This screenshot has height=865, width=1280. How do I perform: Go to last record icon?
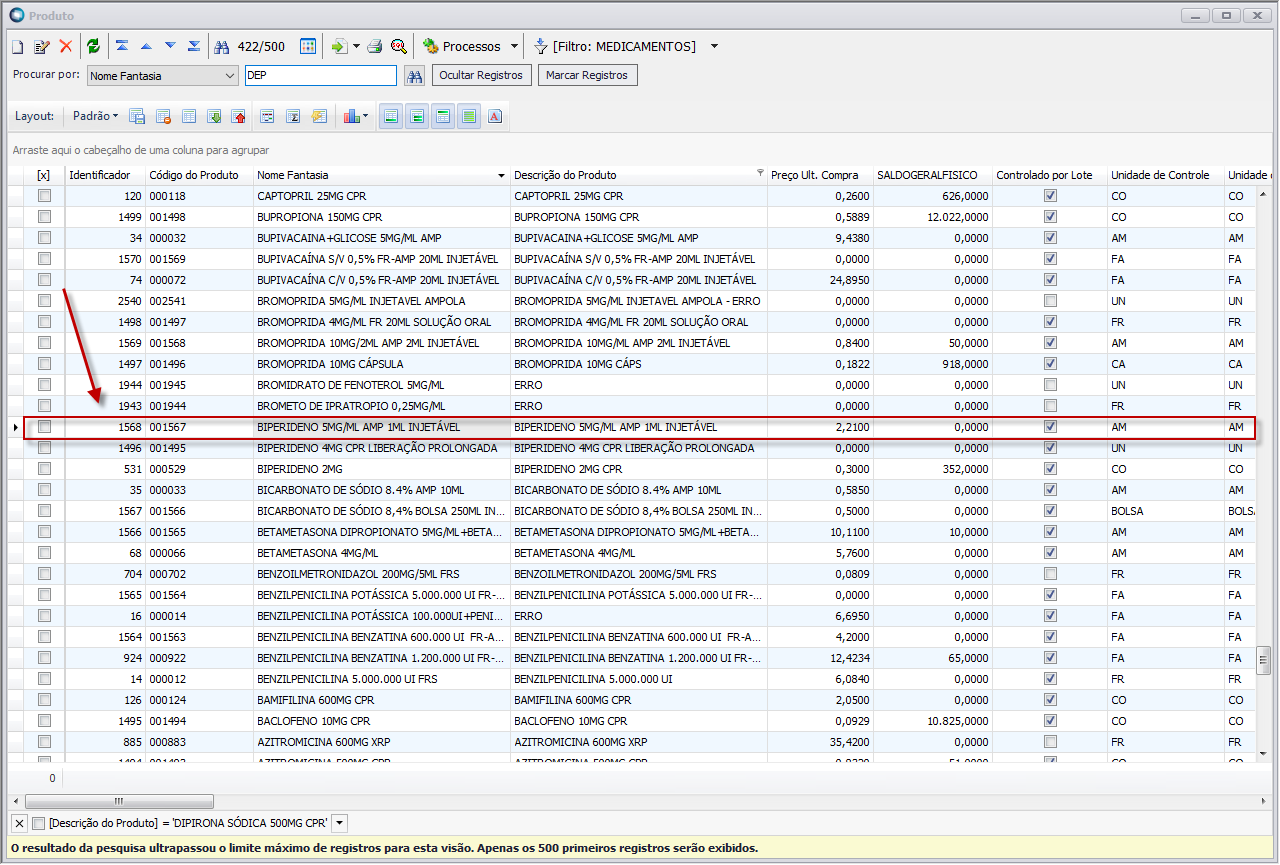[194, 46]
